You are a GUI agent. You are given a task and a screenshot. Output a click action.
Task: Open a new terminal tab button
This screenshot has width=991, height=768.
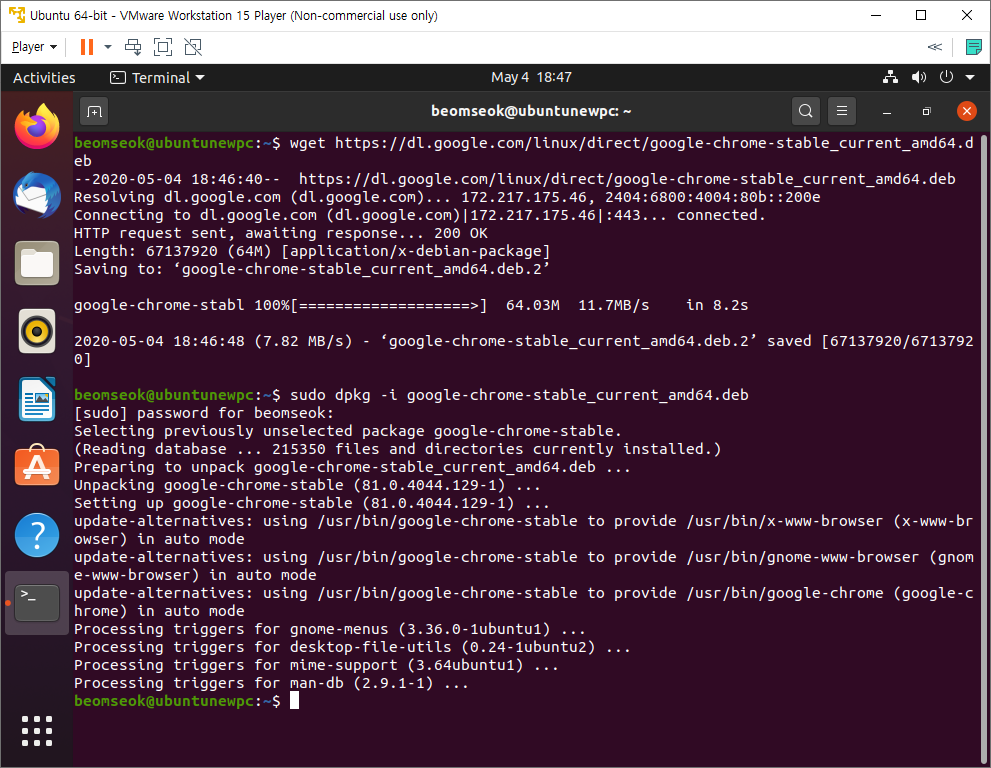pyautogui.click(x=94, y=111)
